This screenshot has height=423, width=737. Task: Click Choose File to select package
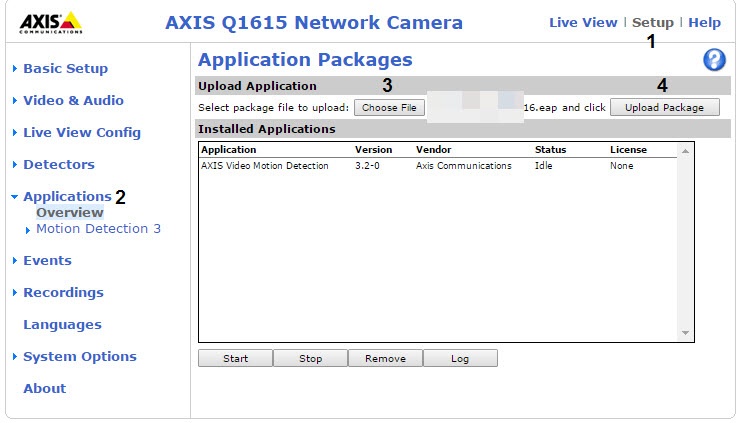[x=389, y=108]
